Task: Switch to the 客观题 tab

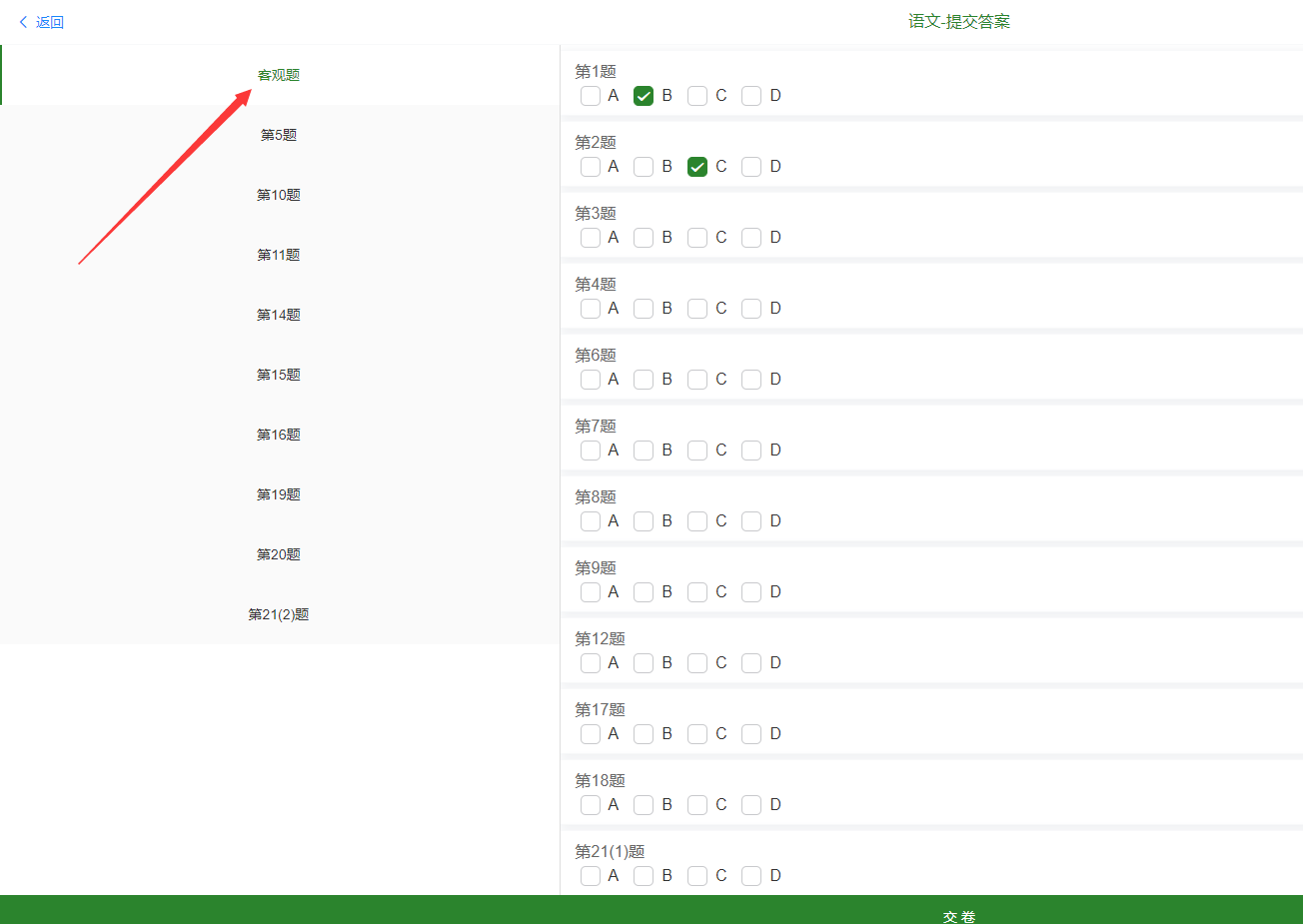Action: point(279,75)
